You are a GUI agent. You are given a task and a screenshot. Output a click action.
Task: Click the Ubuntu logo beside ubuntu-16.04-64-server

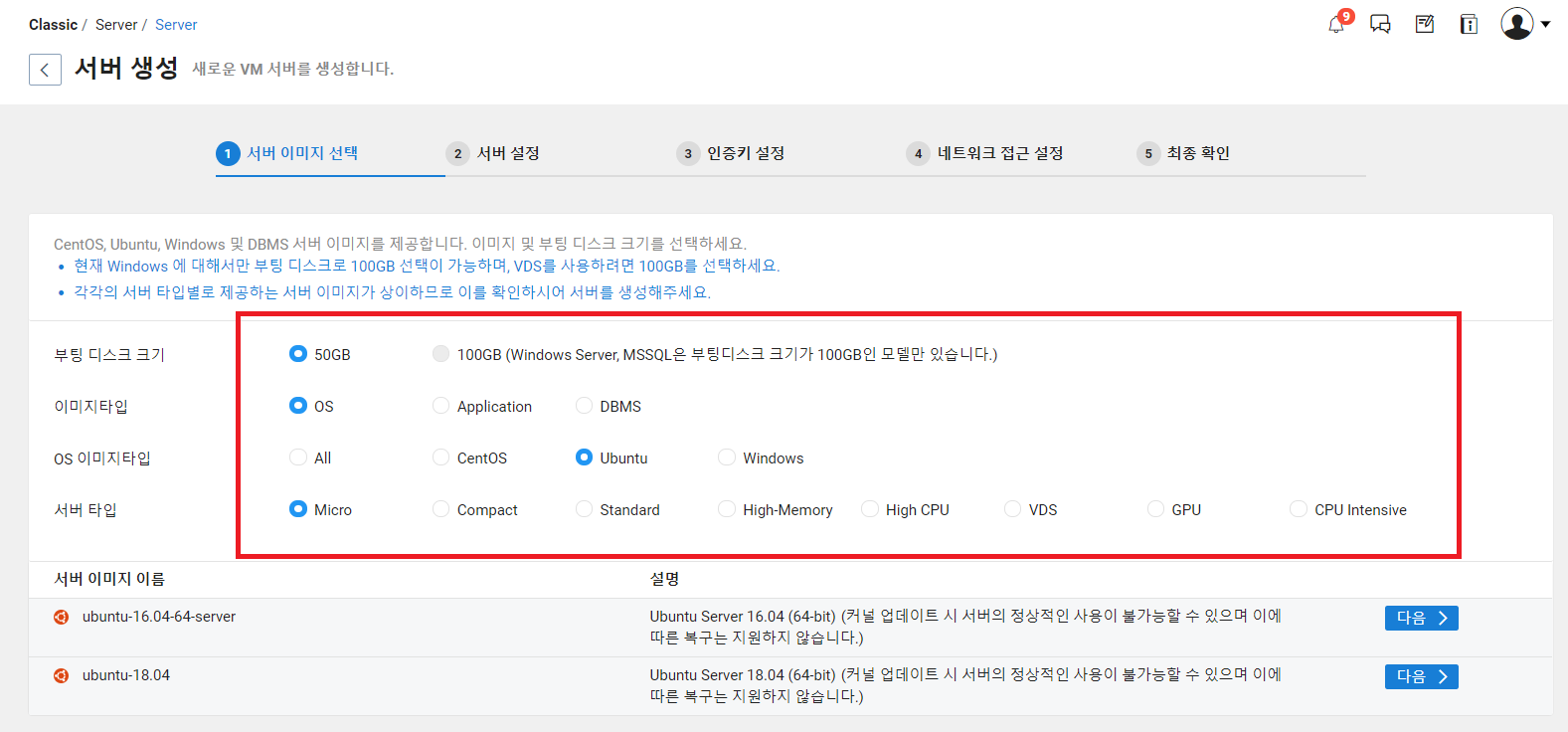(62, 617)
